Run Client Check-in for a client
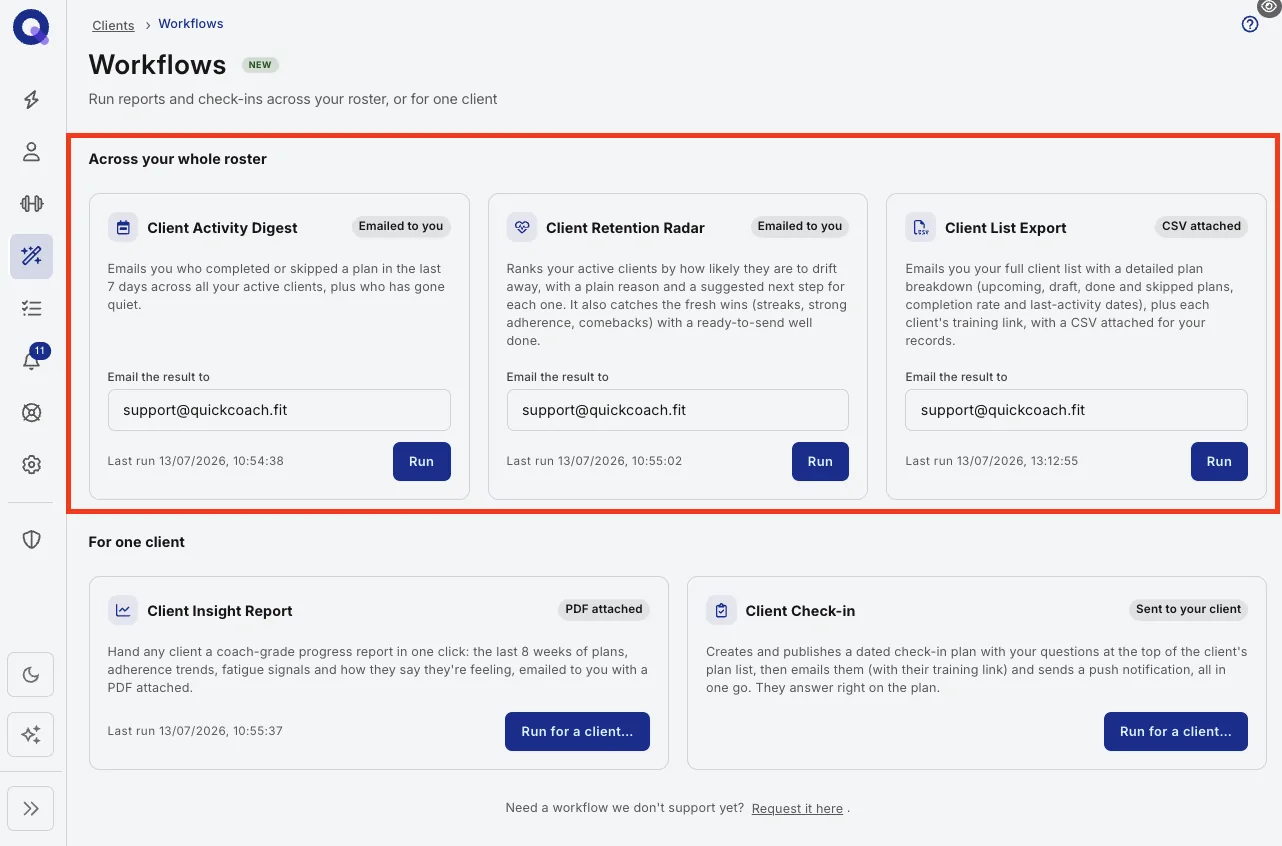Screen dimensions: 1282x846 coord(1176,732)
